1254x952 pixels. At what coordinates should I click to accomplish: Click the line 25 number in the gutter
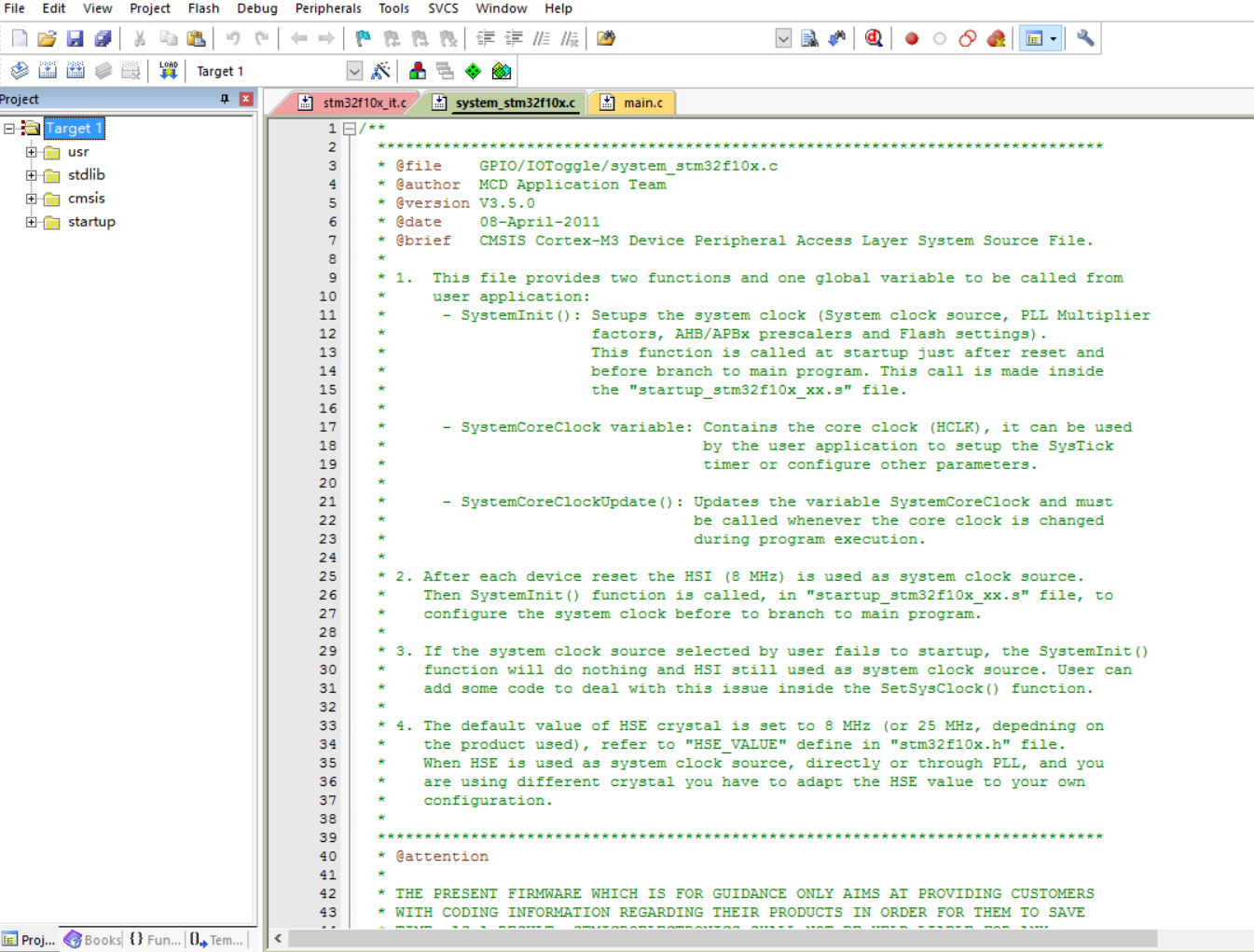pos(327,576)
